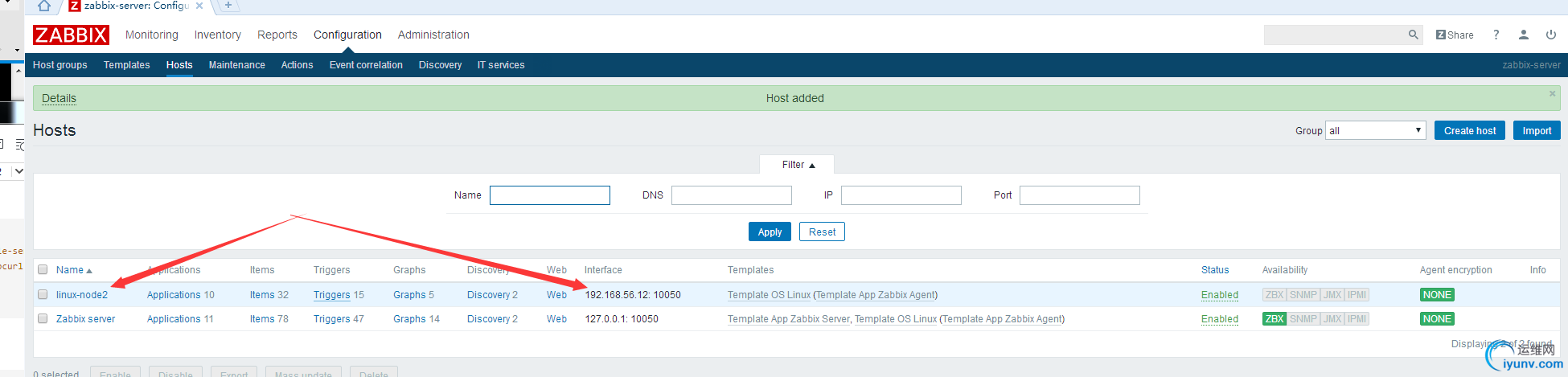
Task: Open the Monitoring menu
Action: pos(152,35)
